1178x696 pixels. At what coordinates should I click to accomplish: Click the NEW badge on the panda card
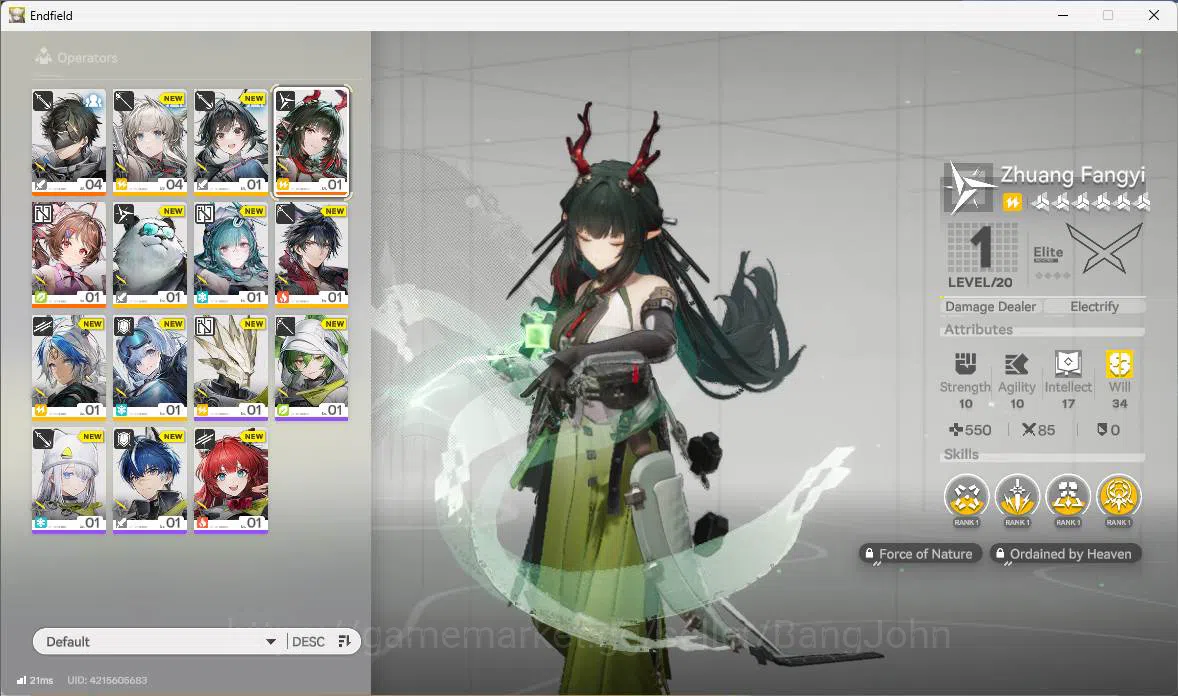(x=173, y=211)
